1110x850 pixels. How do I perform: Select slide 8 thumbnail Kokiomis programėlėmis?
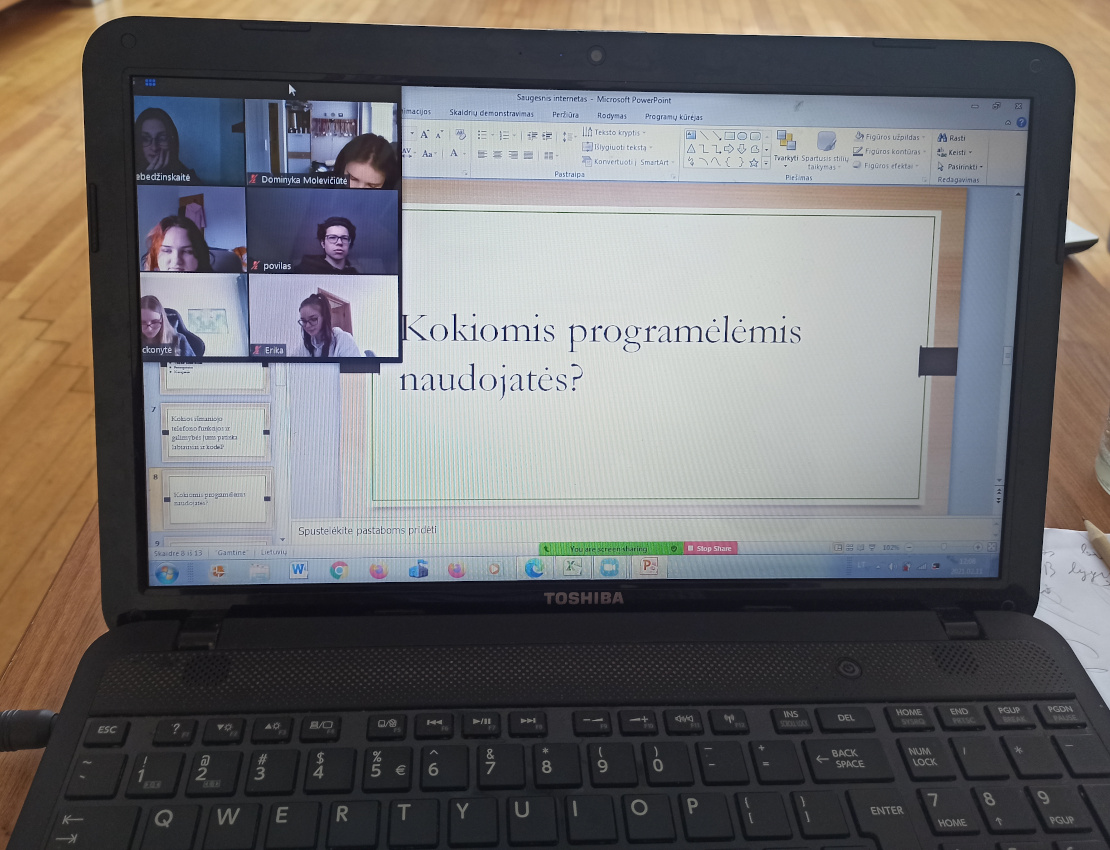pos(216,499)
